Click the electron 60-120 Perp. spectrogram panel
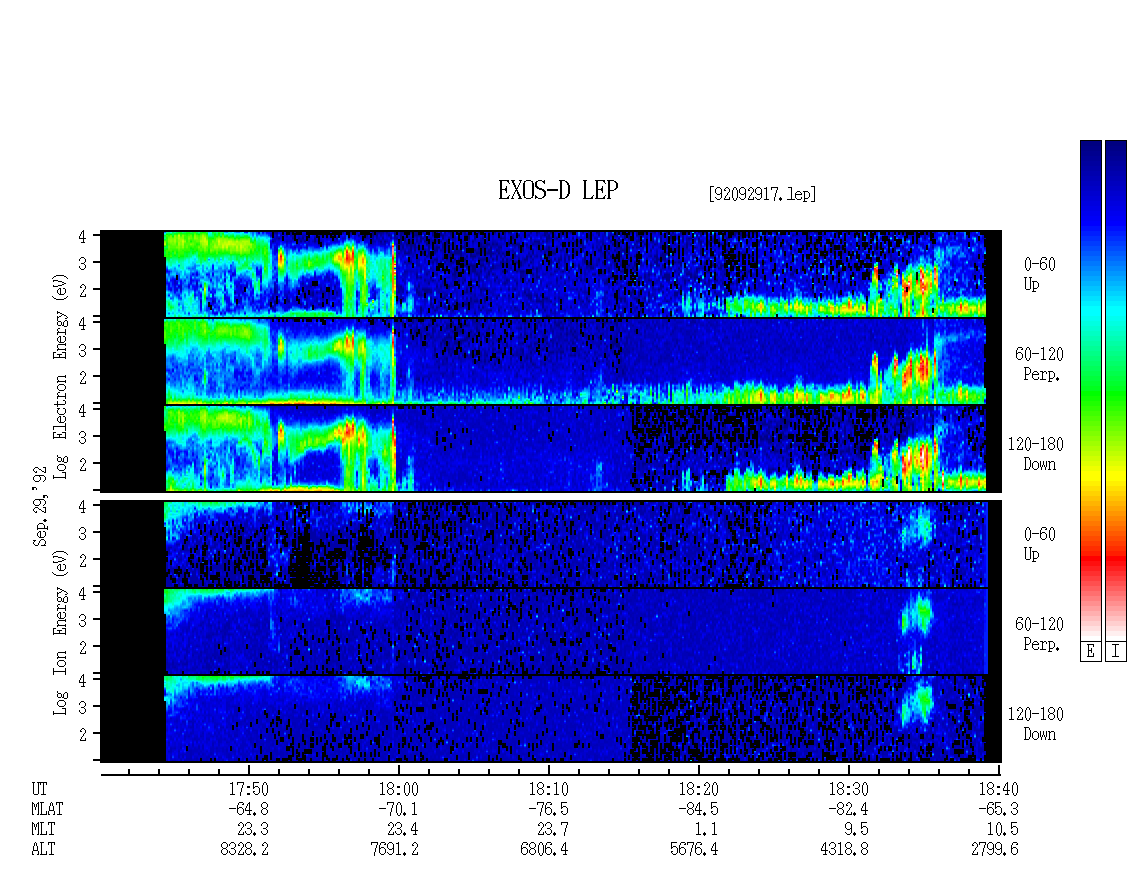This screenshot has width=1130, height=875. coord(551,361)
